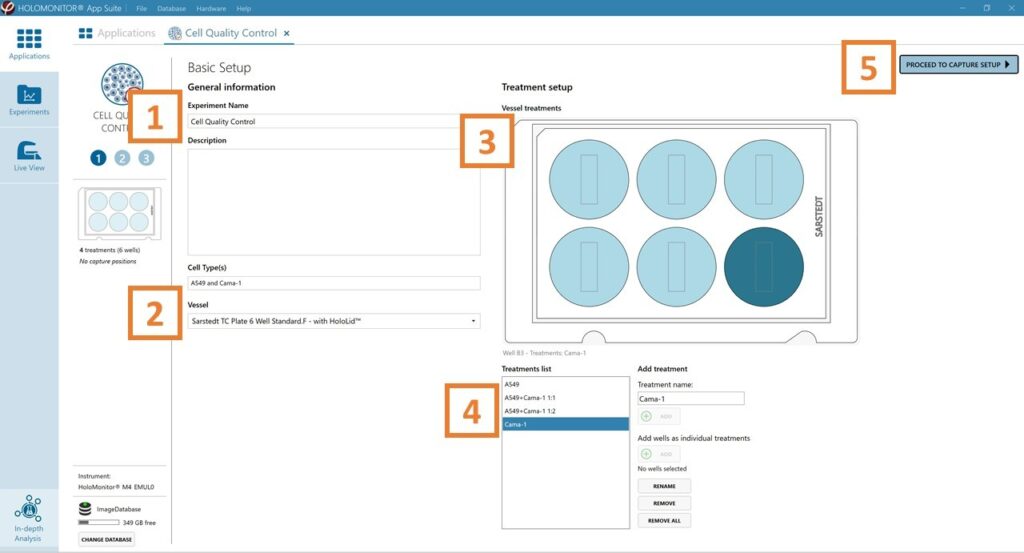This screenshot has height=553, width=1024.
Task: Click the Cell Quality Control tab icon
Action: [x=175, y=33]
